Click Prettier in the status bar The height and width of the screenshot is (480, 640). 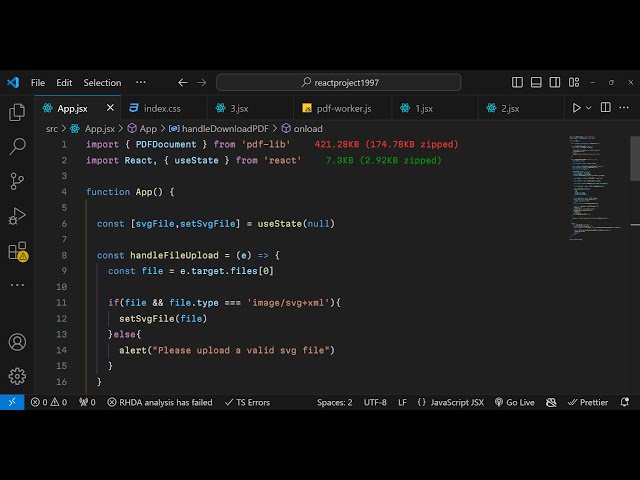point(587,402)
